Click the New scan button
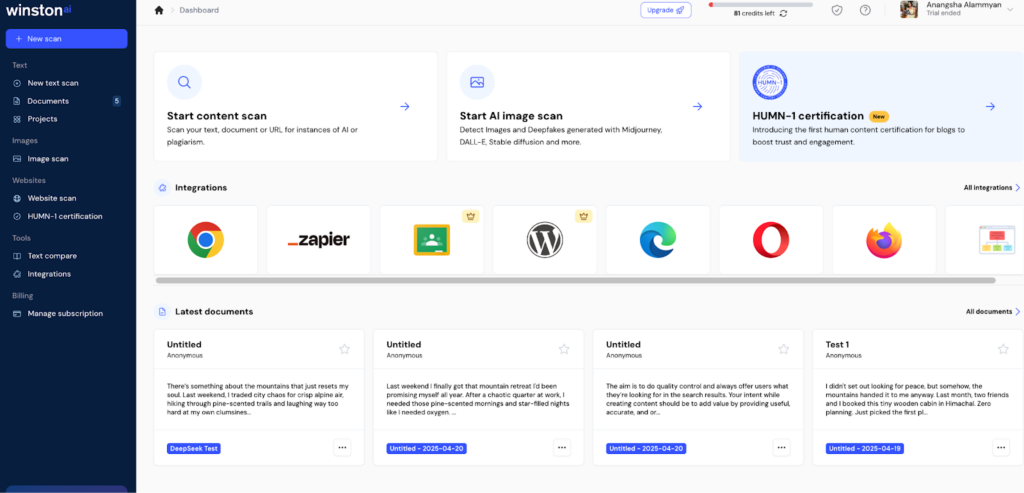Viewport: 1024px width, 493px height. click(67, 39)
